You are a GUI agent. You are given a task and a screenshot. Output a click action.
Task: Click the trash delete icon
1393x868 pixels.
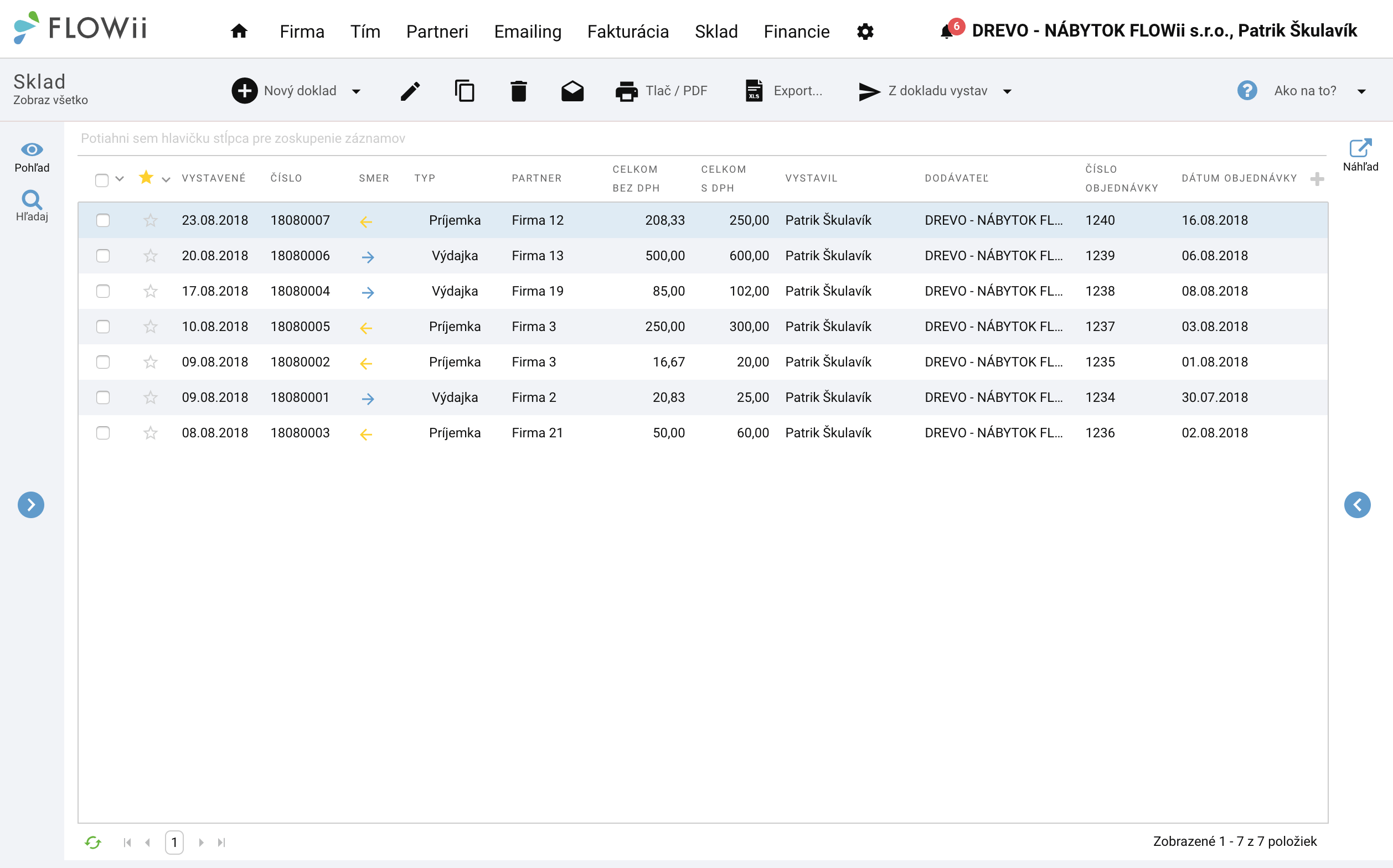point(518,91)
